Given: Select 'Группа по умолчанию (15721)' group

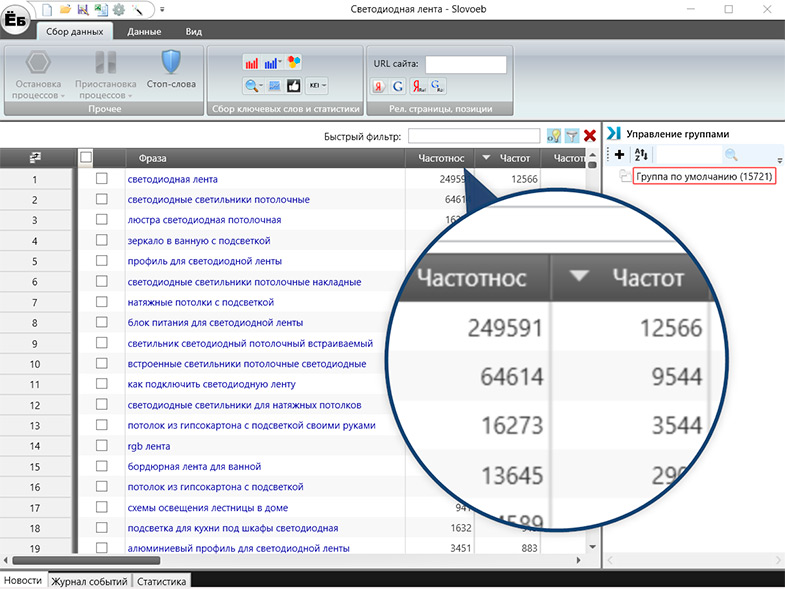Looking at the screenshot, I should tap(704, 176).
